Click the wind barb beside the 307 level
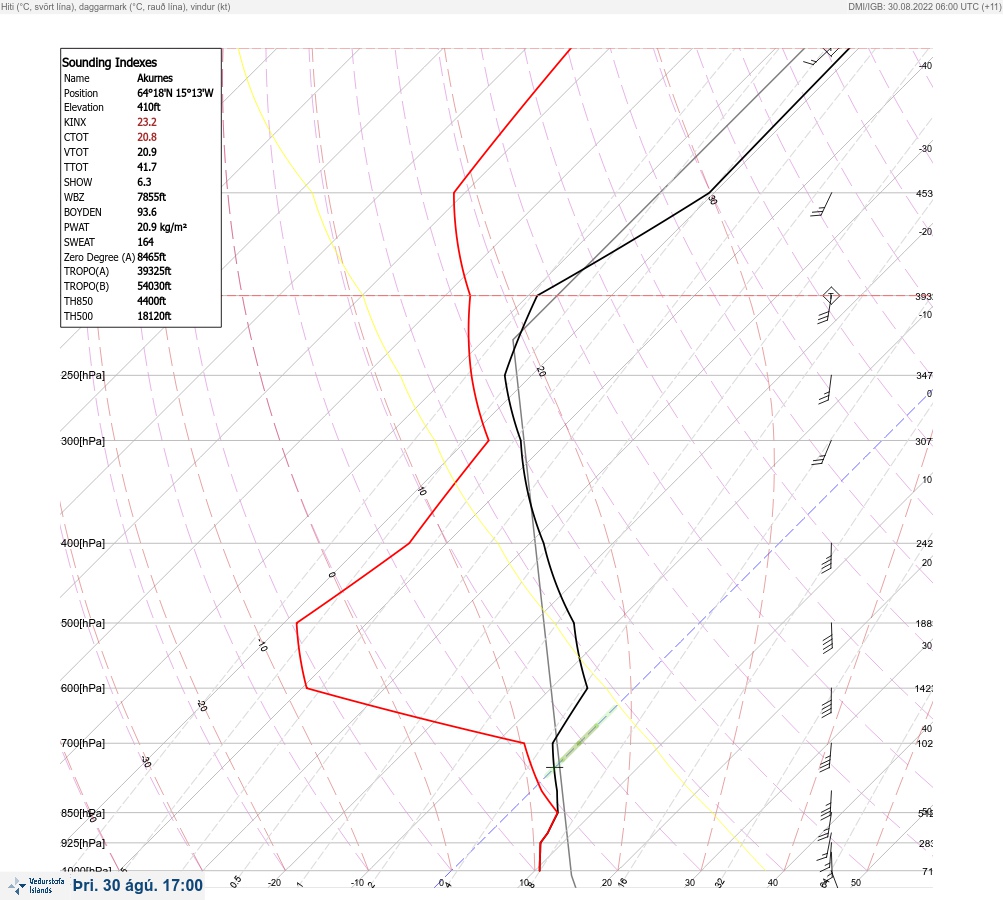The image size is (1003, 900). click(821, 452)
